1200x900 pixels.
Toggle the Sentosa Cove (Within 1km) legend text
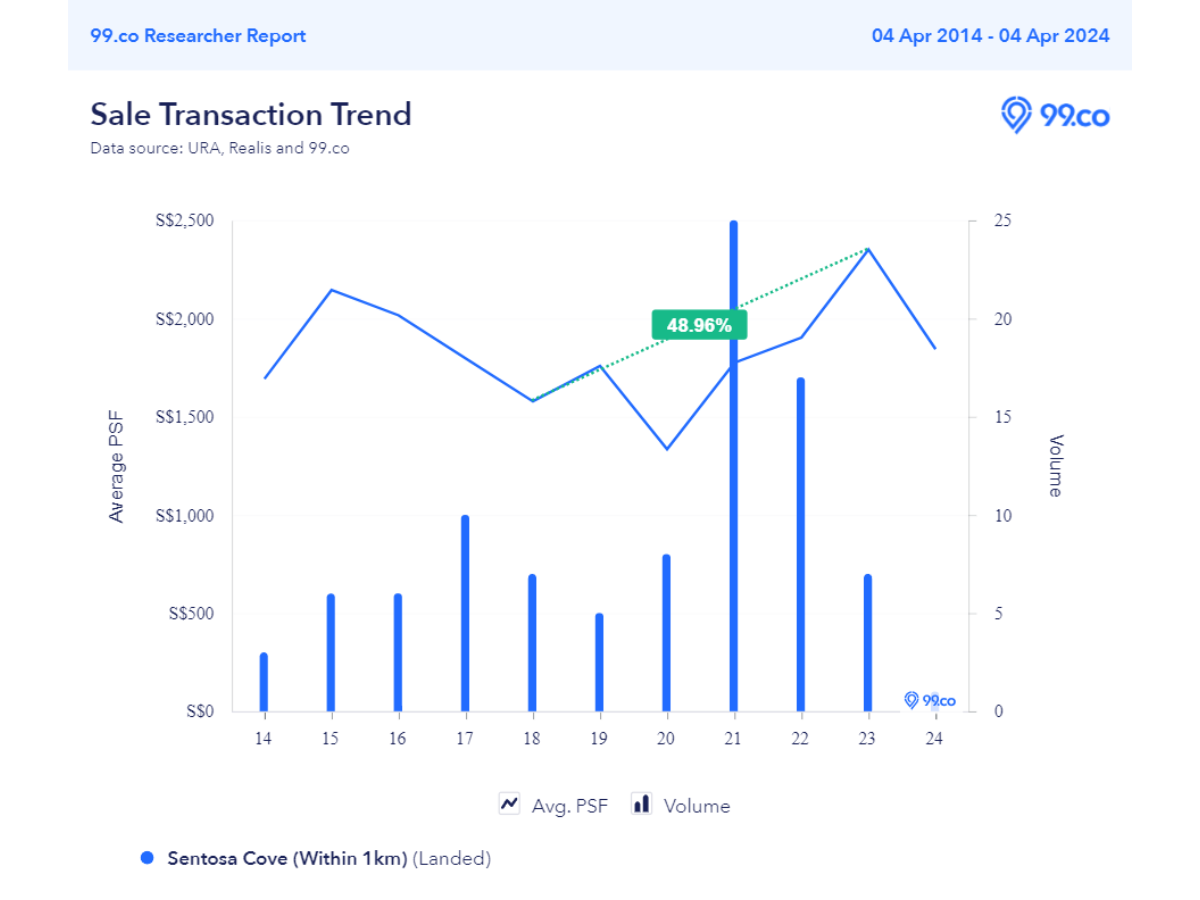tap(287, 858)
